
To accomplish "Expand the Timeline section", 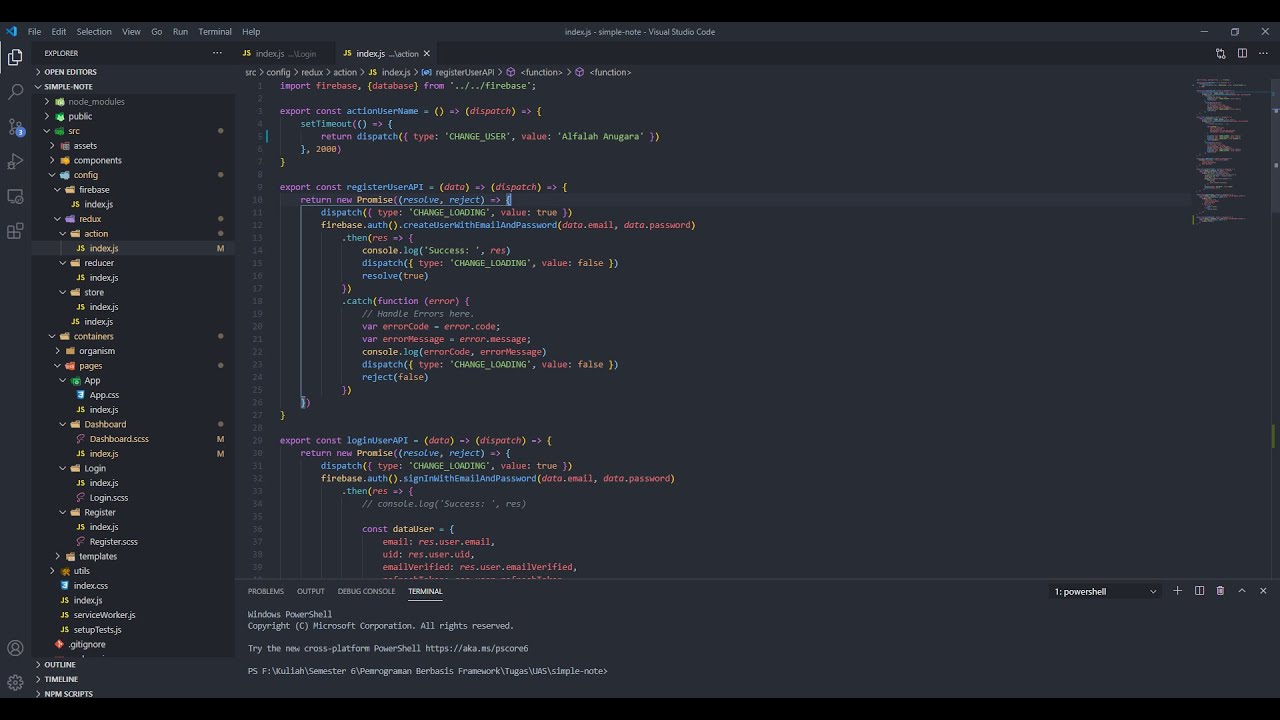I will click(x=61, y=679).
